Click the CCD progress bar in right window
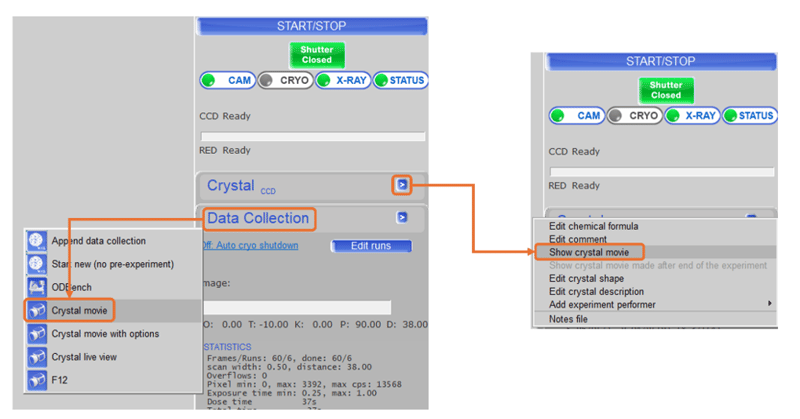The height and width of the screenshot is (419, 800). point(662,171)
